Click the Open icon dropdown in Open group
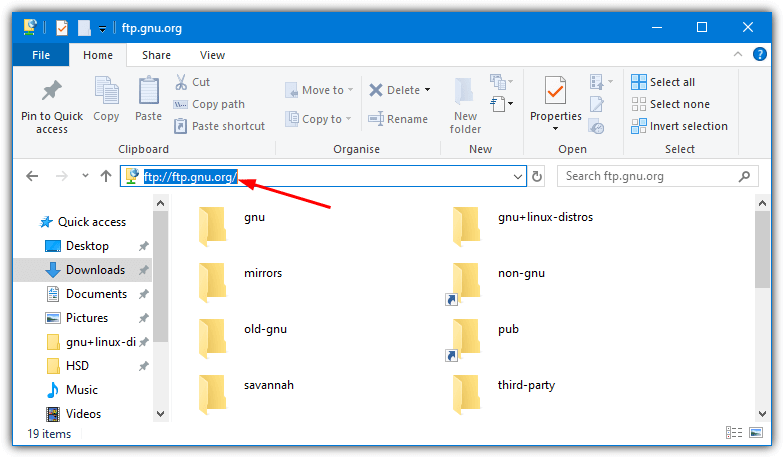The height and width of the screenshot is (457, 784). (601, 82)
